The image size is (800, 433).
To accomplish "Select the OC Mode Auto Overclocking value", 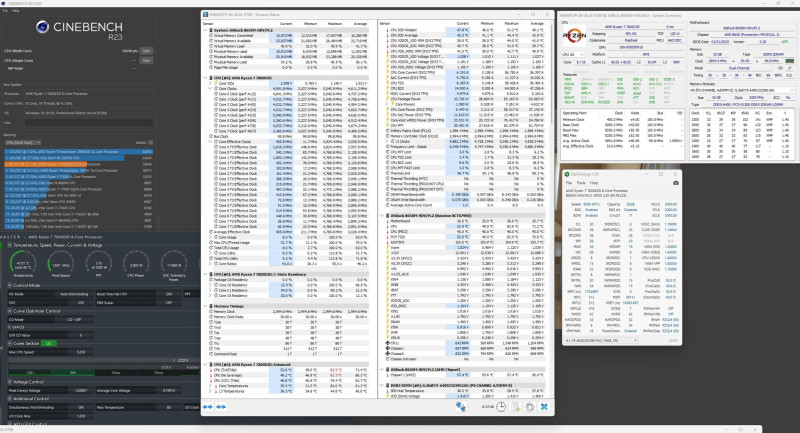I will [x=74, y=294].
